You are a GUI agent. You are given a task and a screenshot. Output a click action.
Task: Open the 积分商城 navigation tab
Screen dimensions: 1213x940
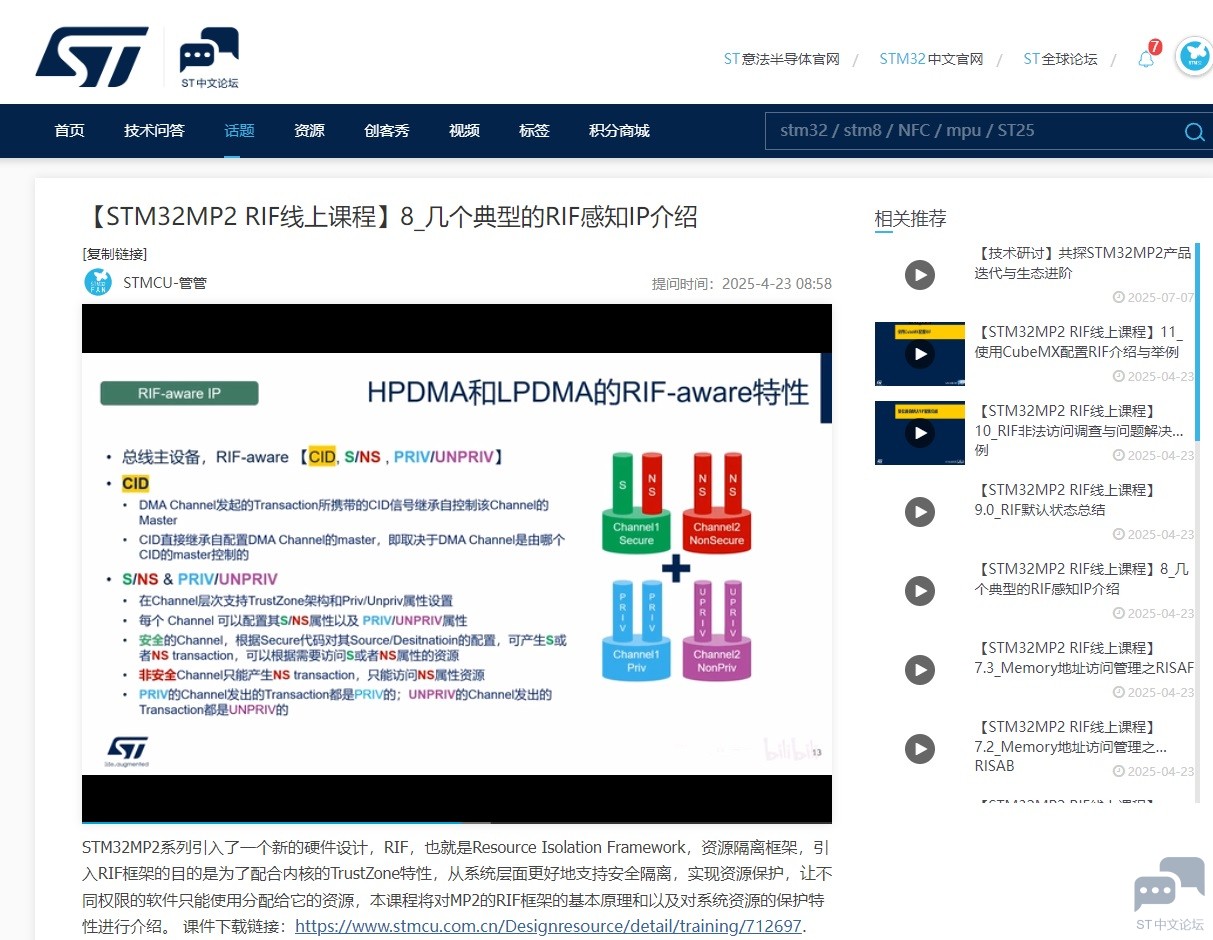(619, 131)
